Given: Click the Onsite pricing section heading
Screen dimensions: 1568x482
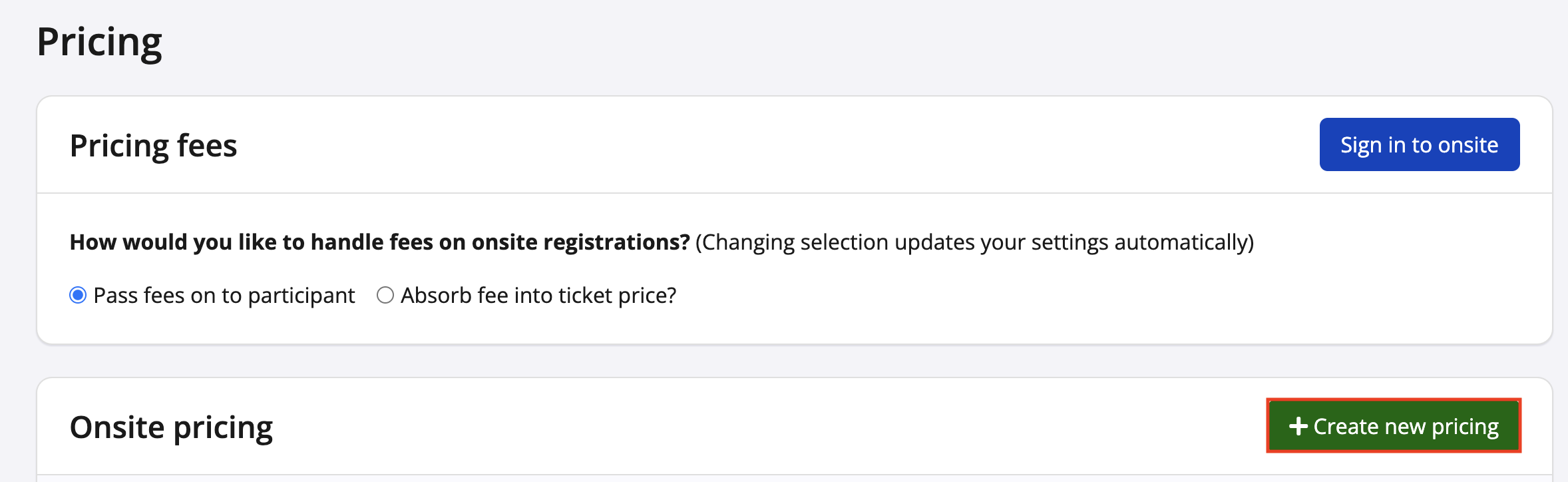Looking at the screenshot, I should [x=171, y=427].
